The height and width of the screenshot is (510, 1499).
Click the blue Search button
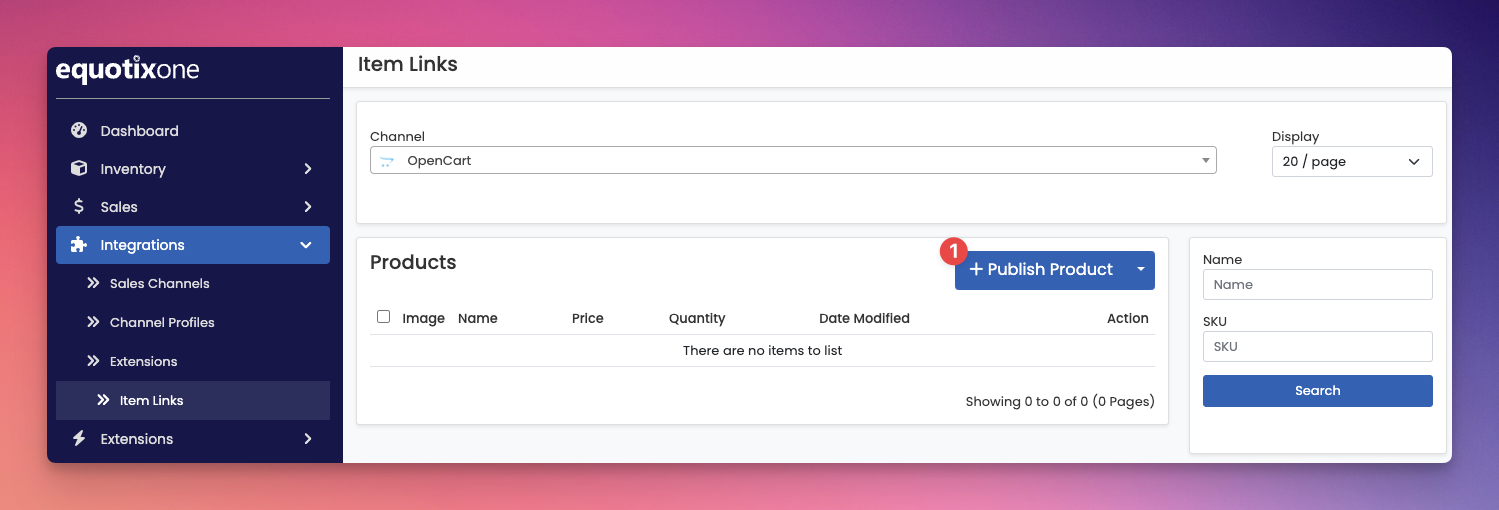coord(1317,391)
